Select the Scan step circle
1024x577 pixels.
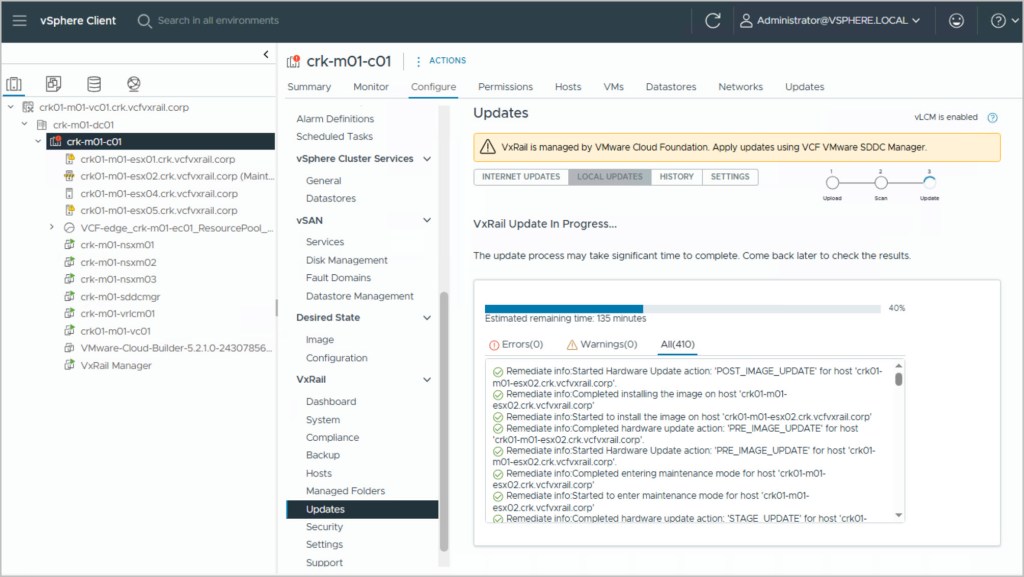[880, 182]
